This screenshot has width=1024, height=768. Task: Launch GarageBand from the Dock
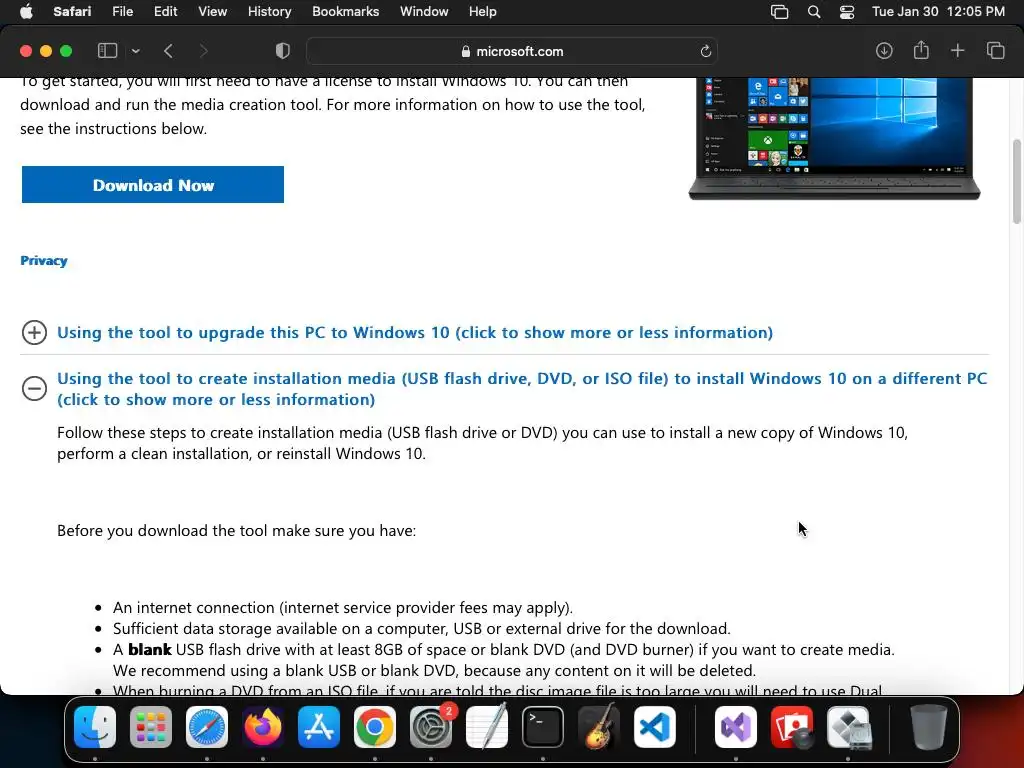click(x=599, y=727)
